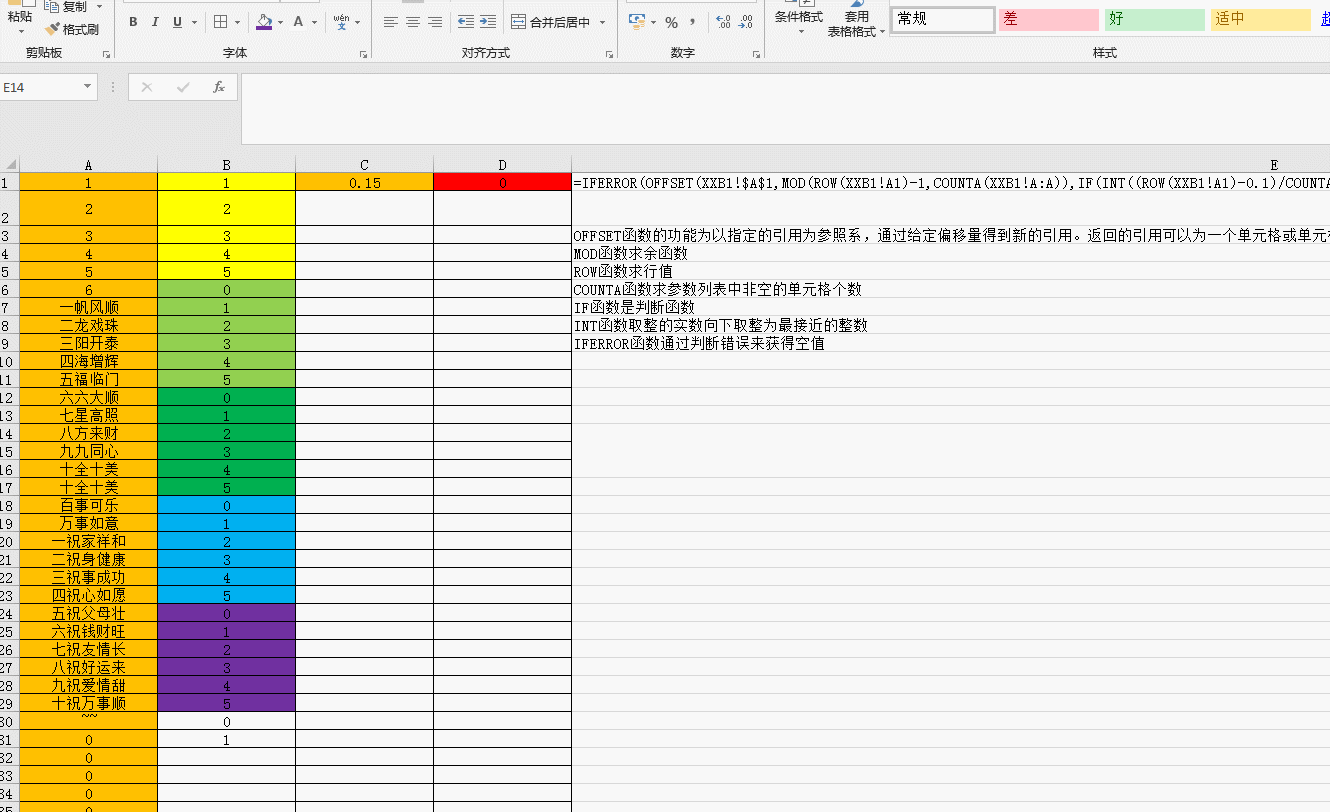Select cell with ROW函数求行值
The height and width of the screenshot is (812, 1330).
pyautogui.click(x=951, y=271)
